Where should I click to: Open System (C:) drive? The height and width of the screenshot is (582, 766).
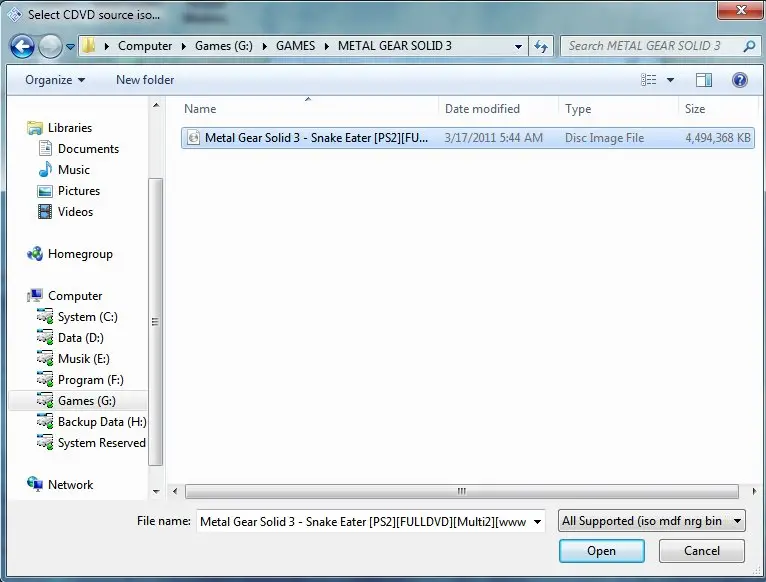pos(87,317)
